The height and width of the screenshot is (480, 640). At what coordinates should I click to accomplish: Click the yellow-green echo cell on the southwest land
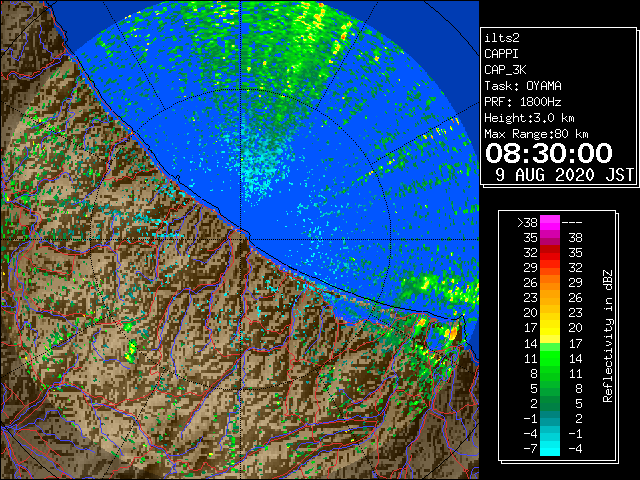click(131, 351)
